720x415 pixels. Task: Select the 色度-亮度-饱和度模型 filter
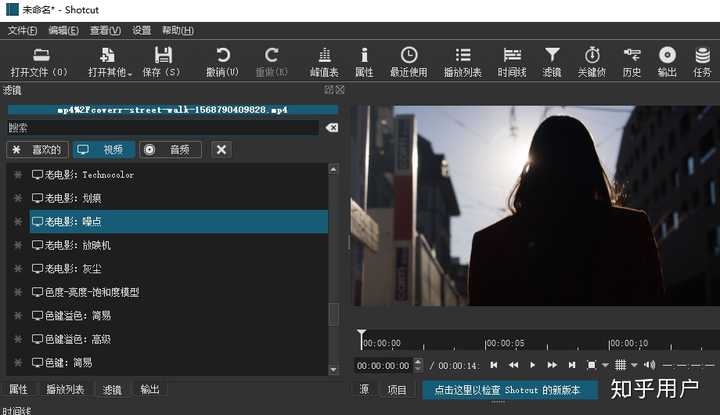pyautogui.click(x=179, y=292)
